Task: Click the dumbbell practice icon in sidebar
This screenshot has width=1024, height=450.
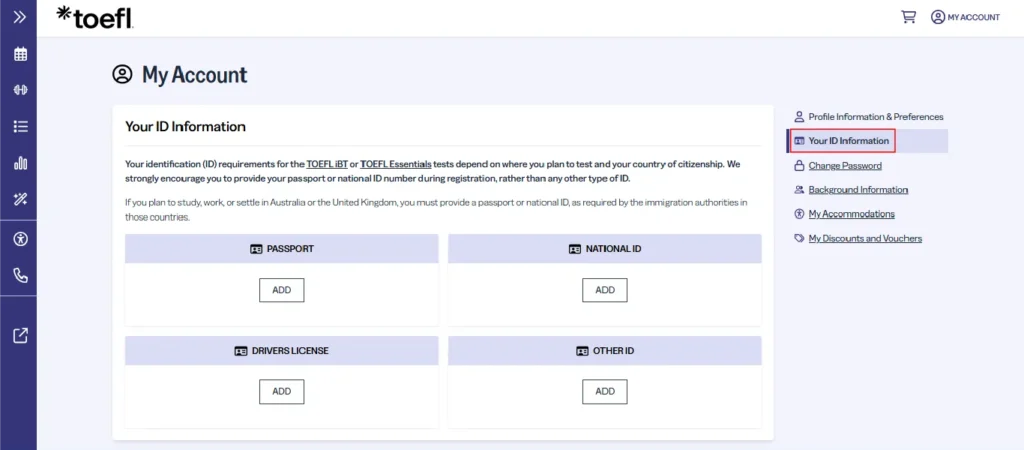Action: 20,90
